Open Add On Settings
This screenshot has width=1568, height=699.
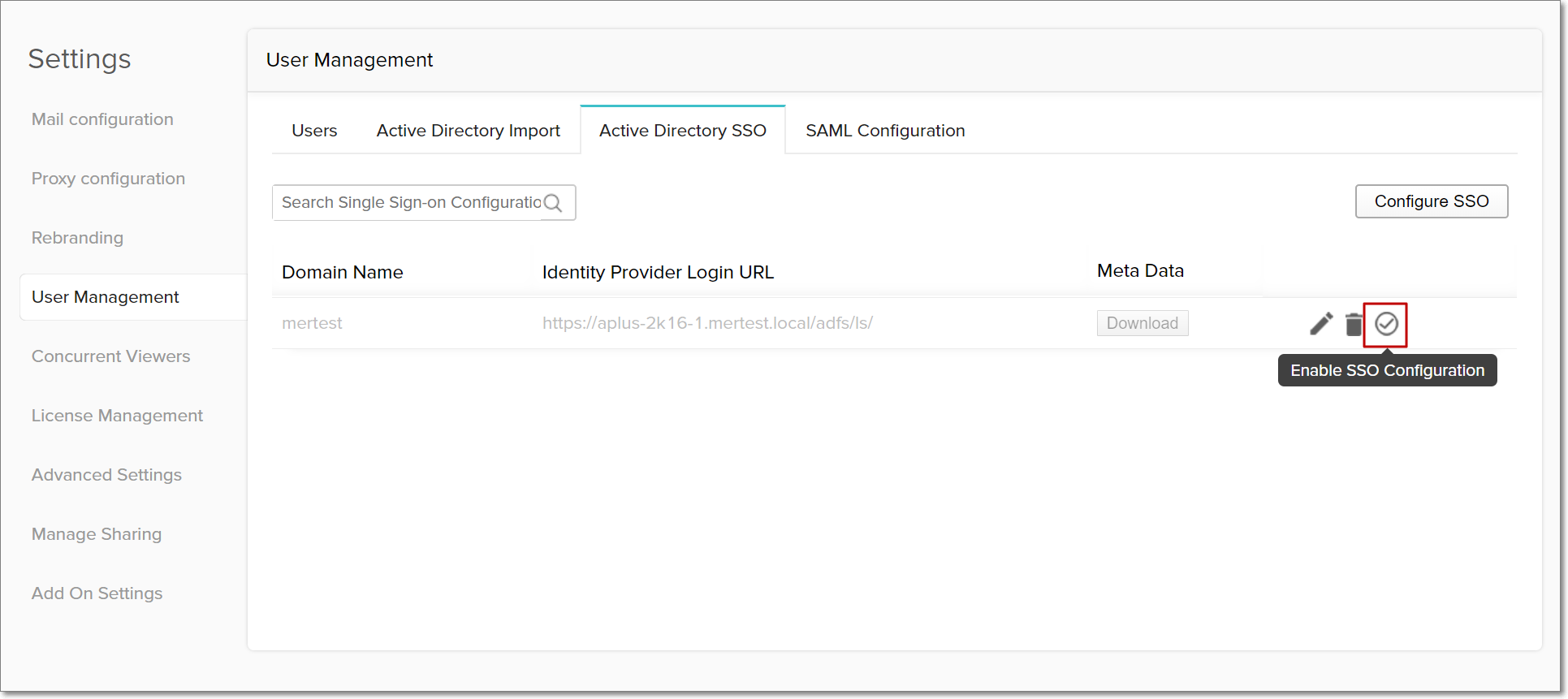tap(97, 593)
